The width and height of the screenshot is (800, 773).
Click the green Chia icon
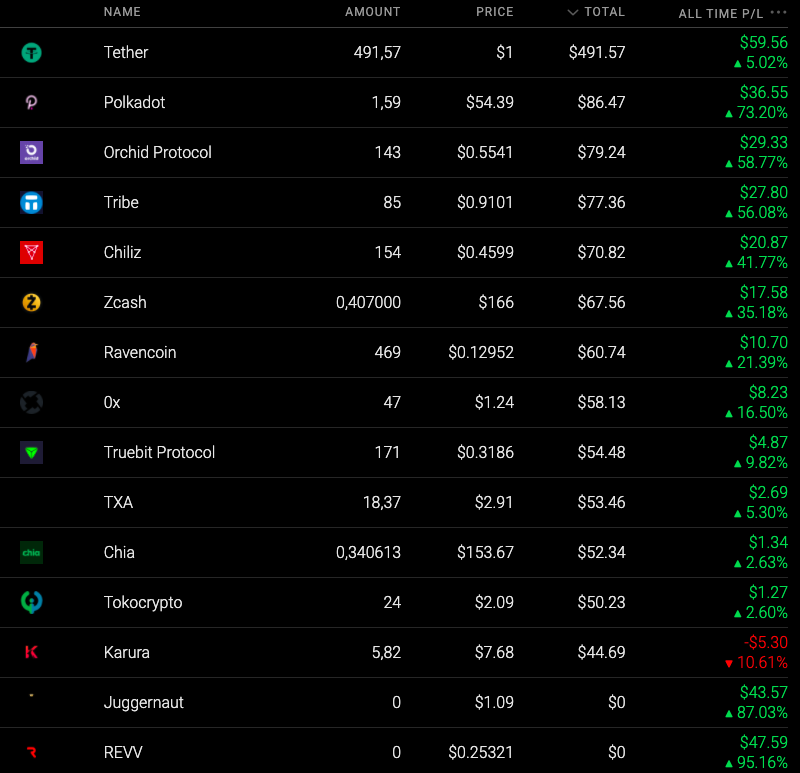31,553
